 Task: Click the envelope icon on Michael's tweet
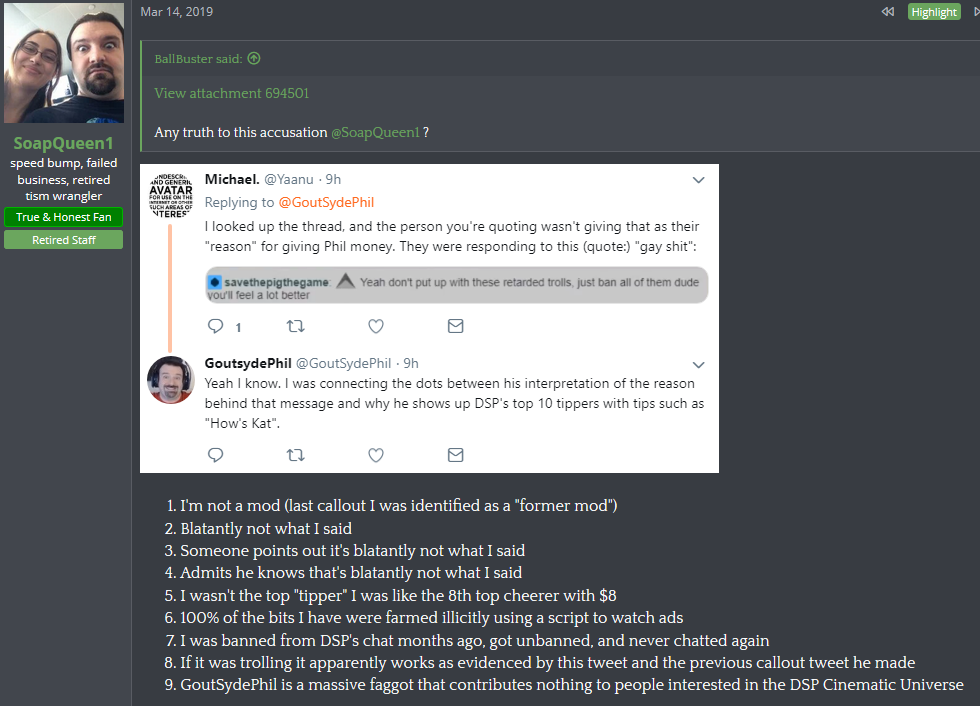pyautogui.click(x=456, y=326)
